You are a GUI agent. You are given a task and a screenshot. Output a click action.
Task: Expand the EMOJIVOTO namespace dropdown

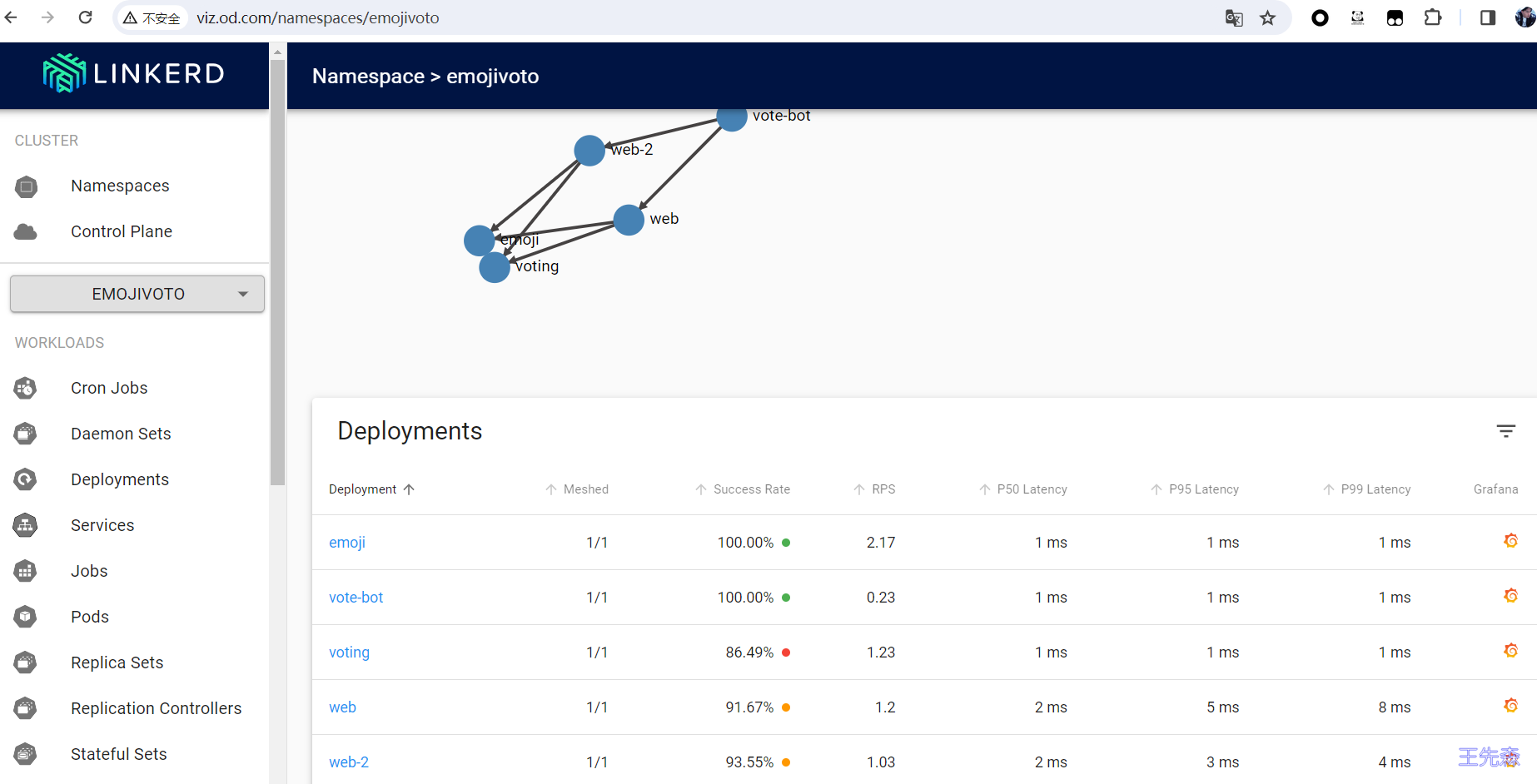[x=137, y=294]
